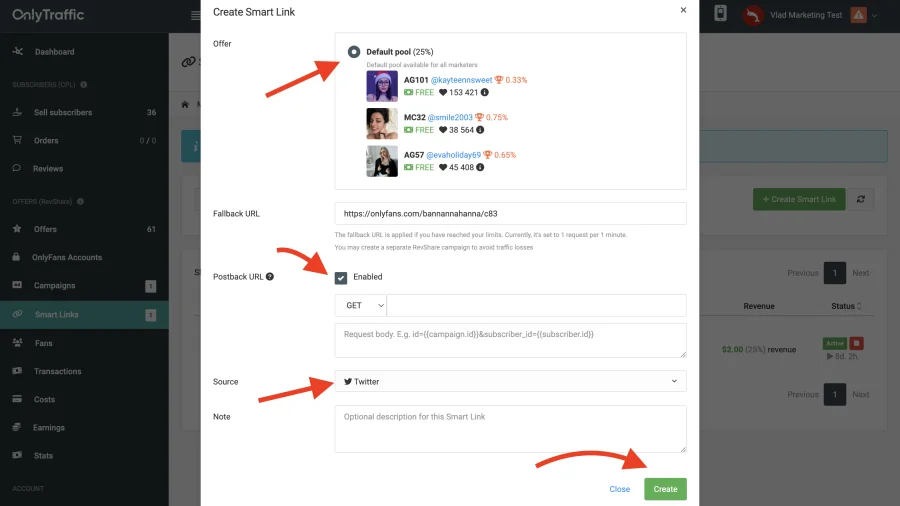Click the refresh icon beside Create Smart Link
900x506 pixels.
click(x=862, y=199)
